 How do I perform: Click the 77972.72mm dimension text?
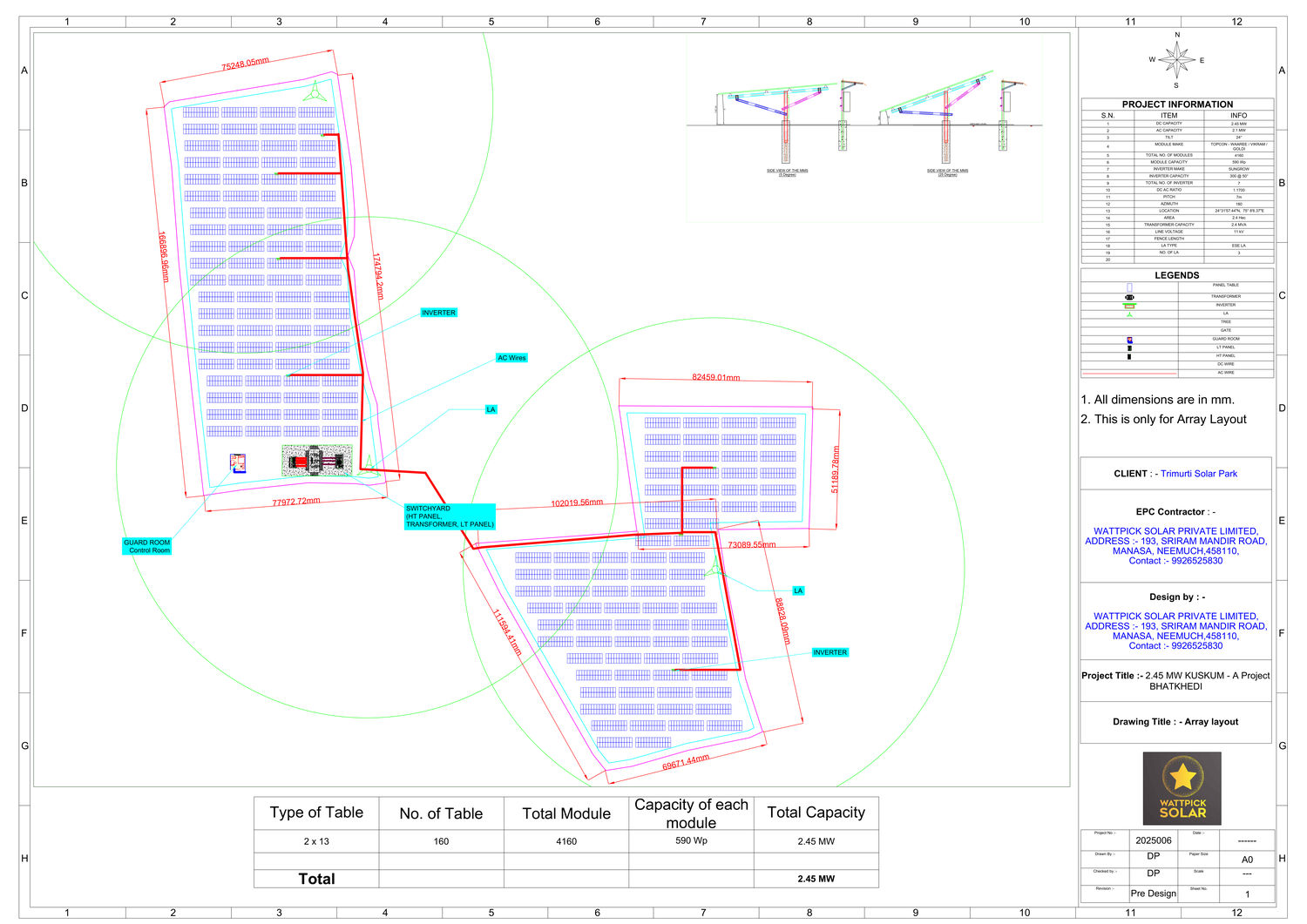pos(296,502)
